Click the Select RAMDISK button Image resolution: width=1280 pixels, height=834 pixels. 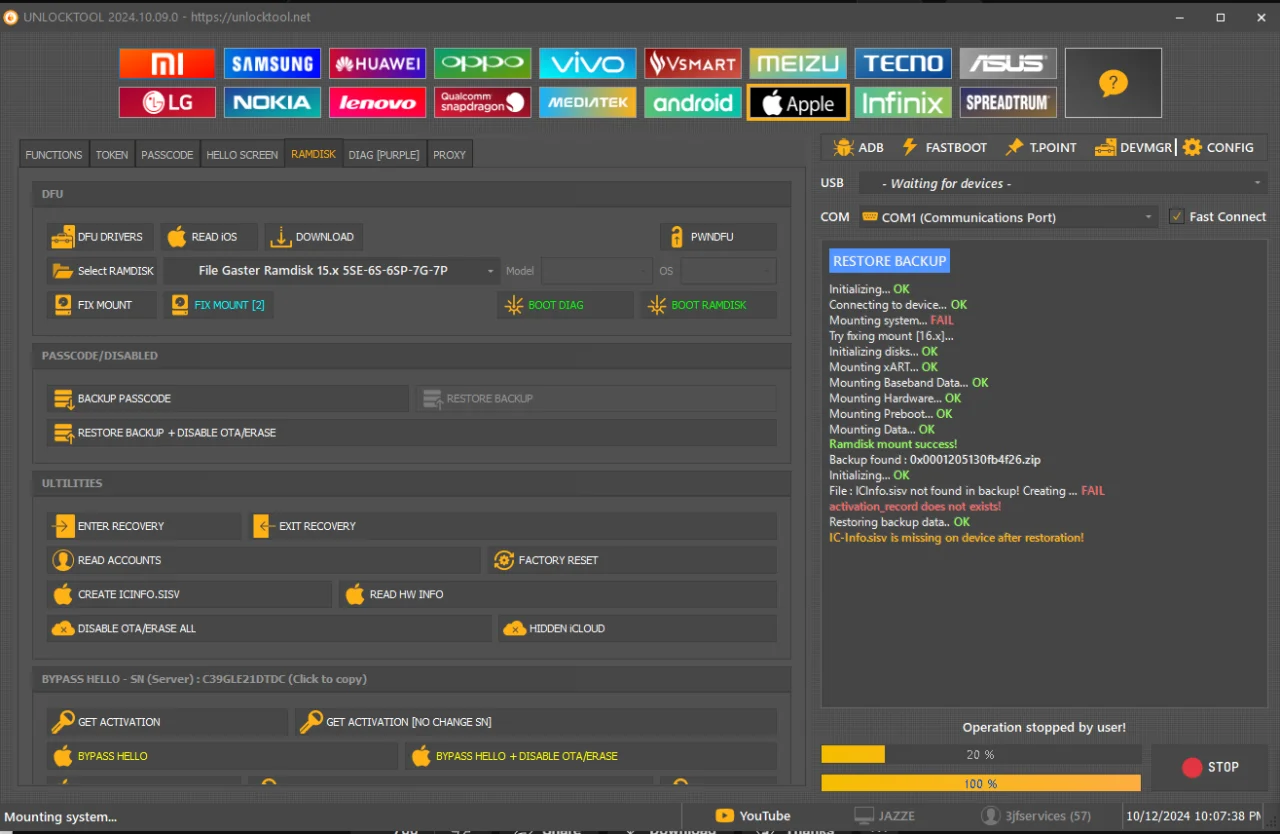102,271
